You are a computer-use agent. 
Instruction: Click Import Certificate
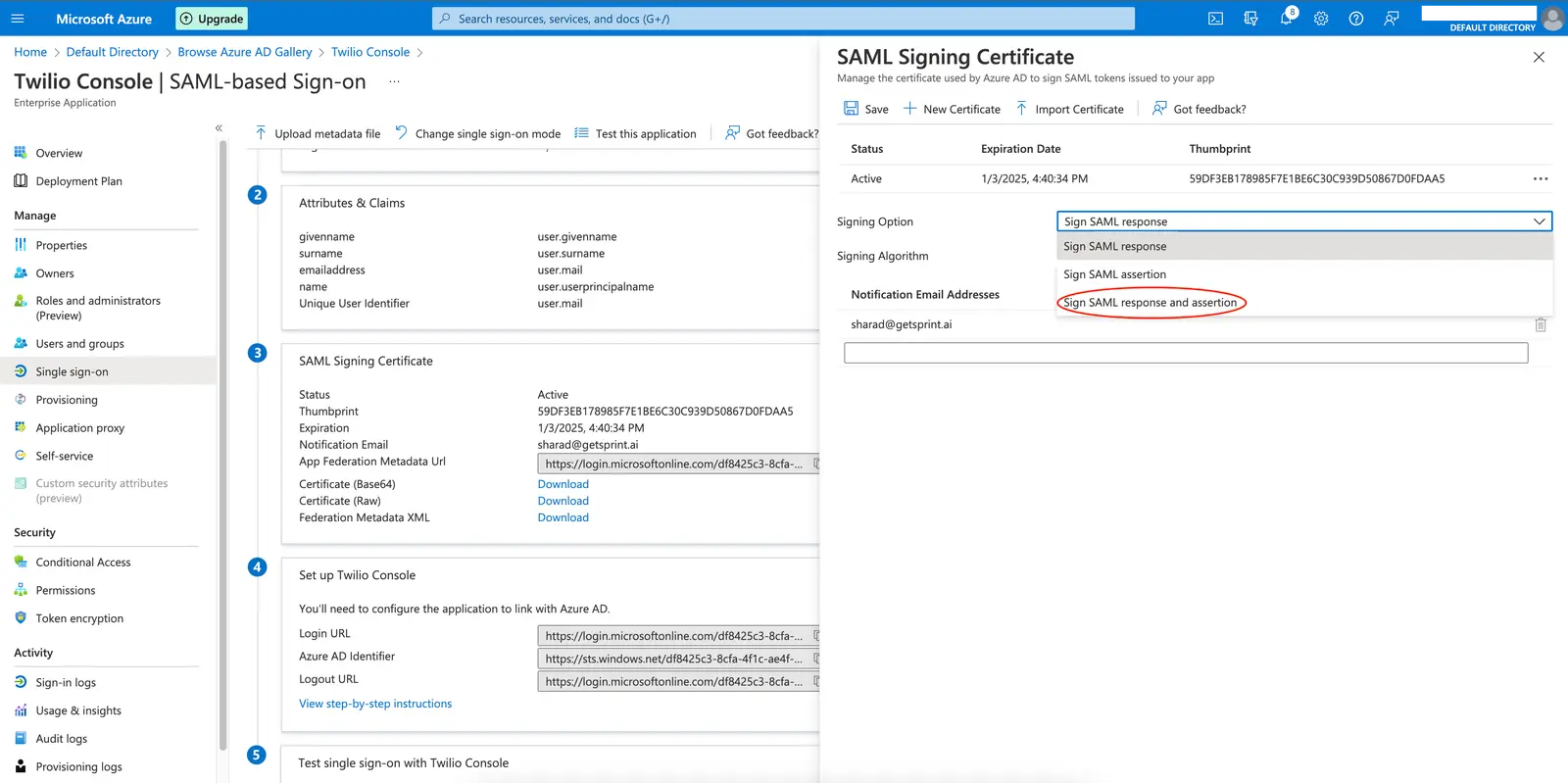[1069, 109]
